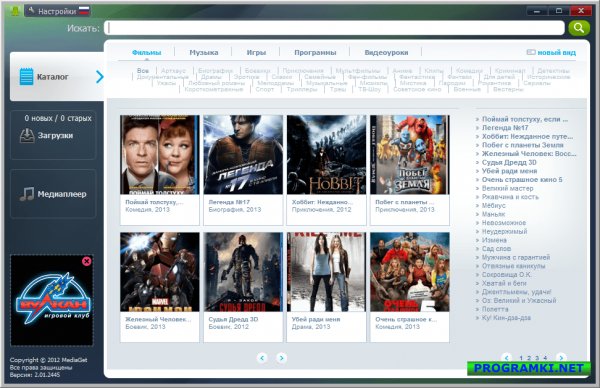This screenshot has height=388, width=600.
Task: Choose the Криминал genre filter
Action: click(510, 71)
